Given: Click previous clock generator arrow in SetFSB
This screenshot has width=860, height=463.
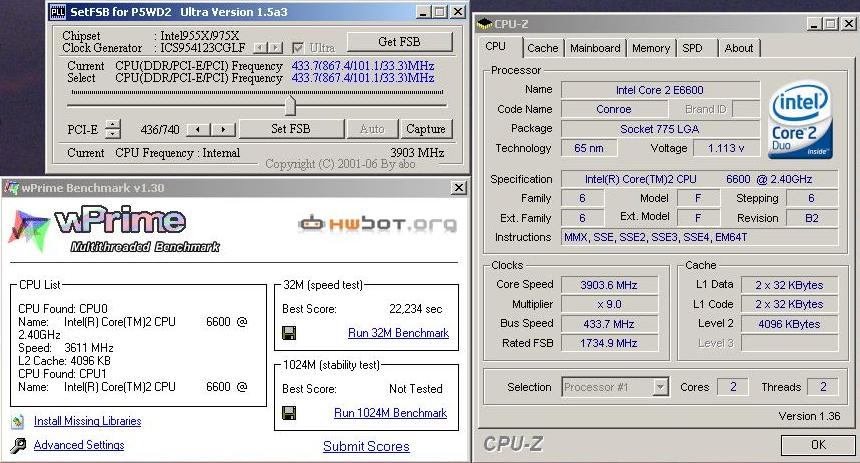Looking at the screenshot, I should click(261, 48).
